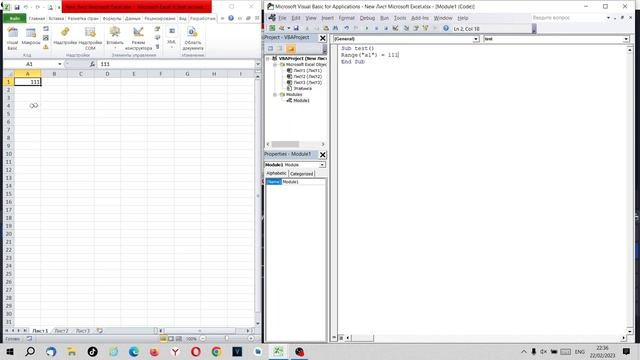Screen dimensions: 640x360
Task: Open the test procedure dropdown
Action: coord(626,39)
